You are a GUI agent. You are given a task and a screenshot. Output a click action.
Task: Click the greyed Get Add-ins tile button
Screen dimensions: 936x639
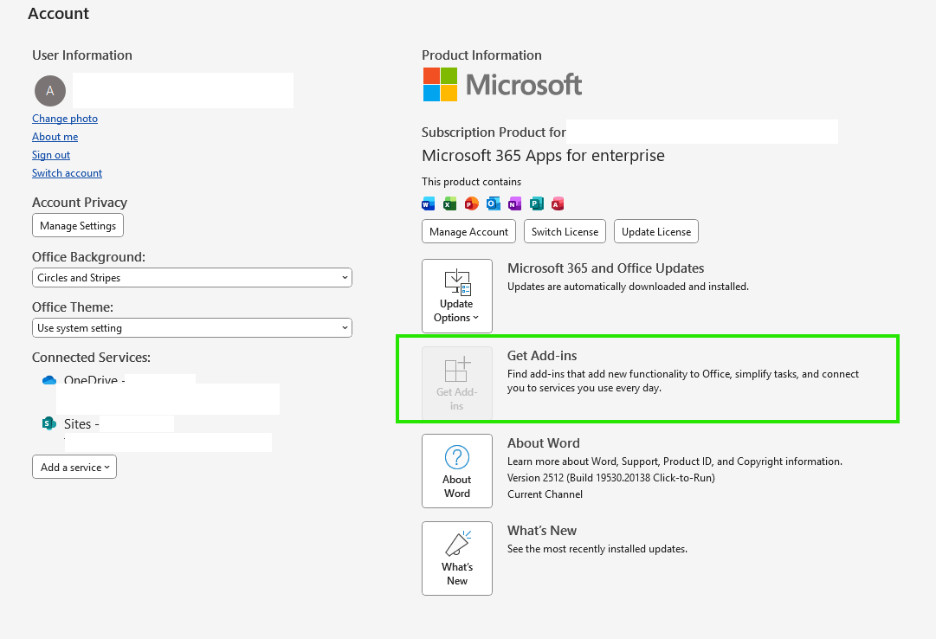[x=457, y=383]
